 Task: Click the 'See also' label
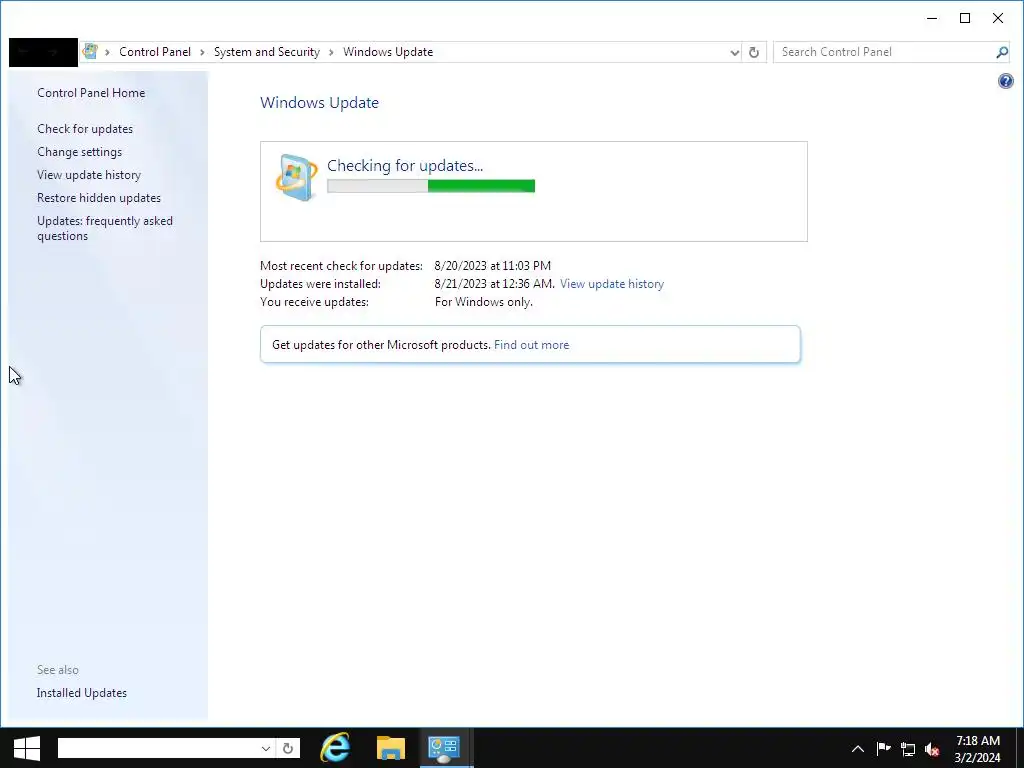[x=57, y=670]
